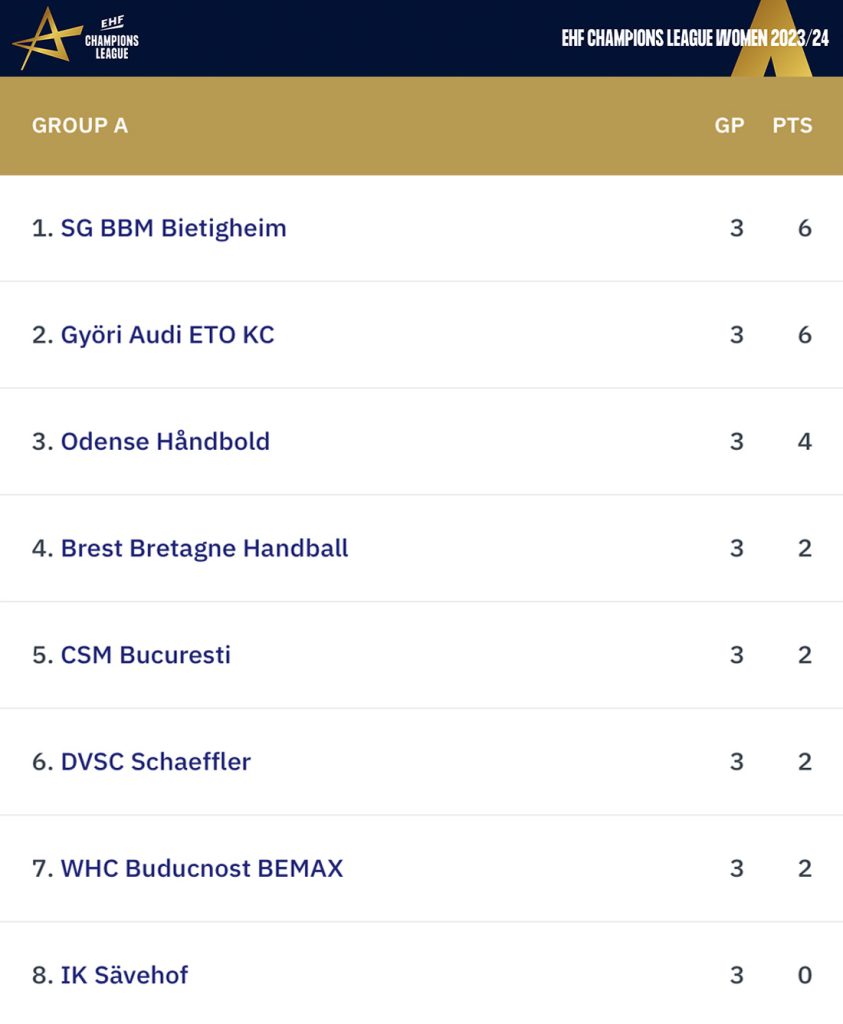Click the EHF Champions League star logo
The image size is (843, 1024).
click(75, 38)
